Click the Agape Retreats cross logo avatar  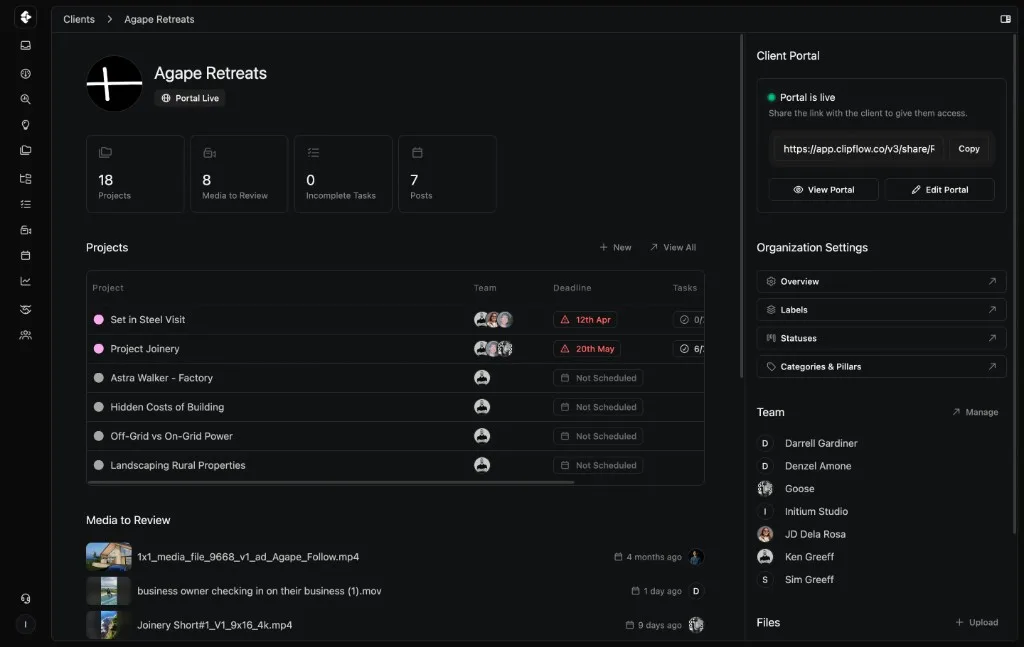point(114,84)
